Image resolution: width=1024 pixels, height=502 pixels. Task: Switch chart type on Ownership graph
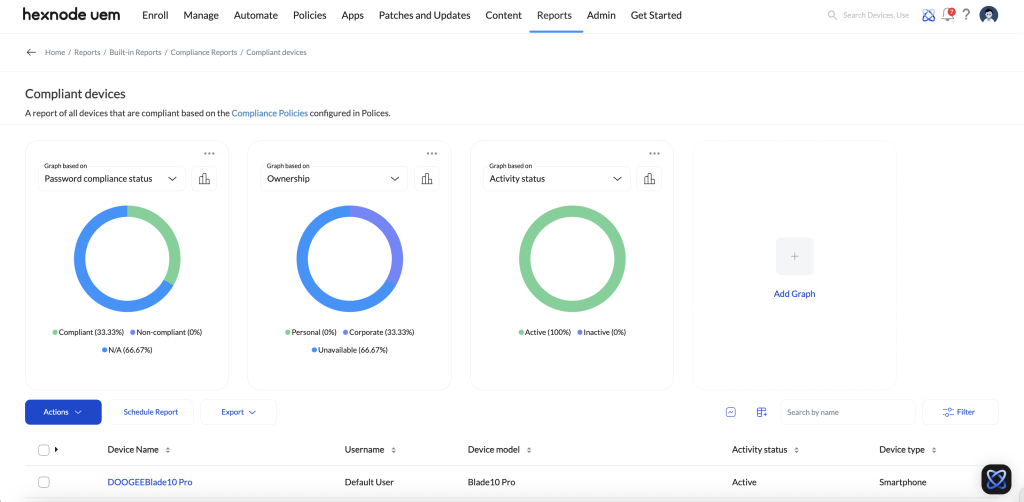tap(427, 178)
